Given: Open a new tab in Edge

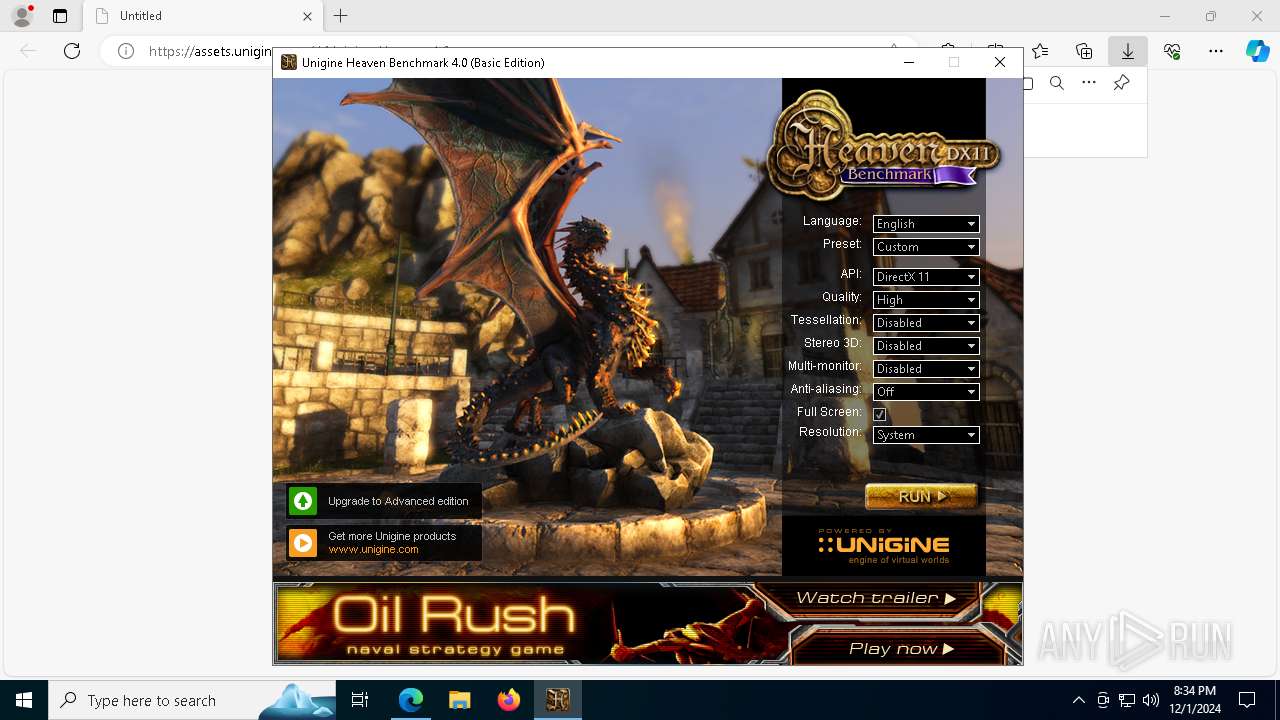Looking at the screenshot, I should (341, 16).
